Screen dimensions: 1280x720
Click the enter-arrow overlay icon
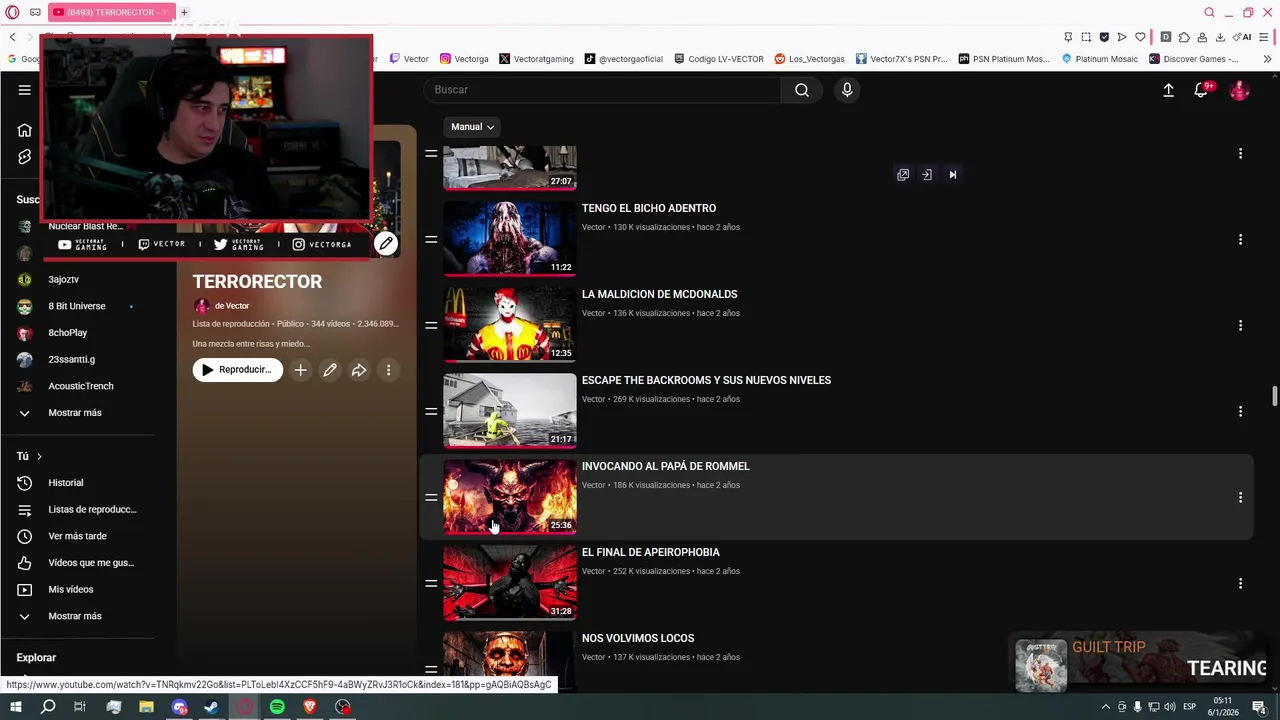(x=927, y=175)
